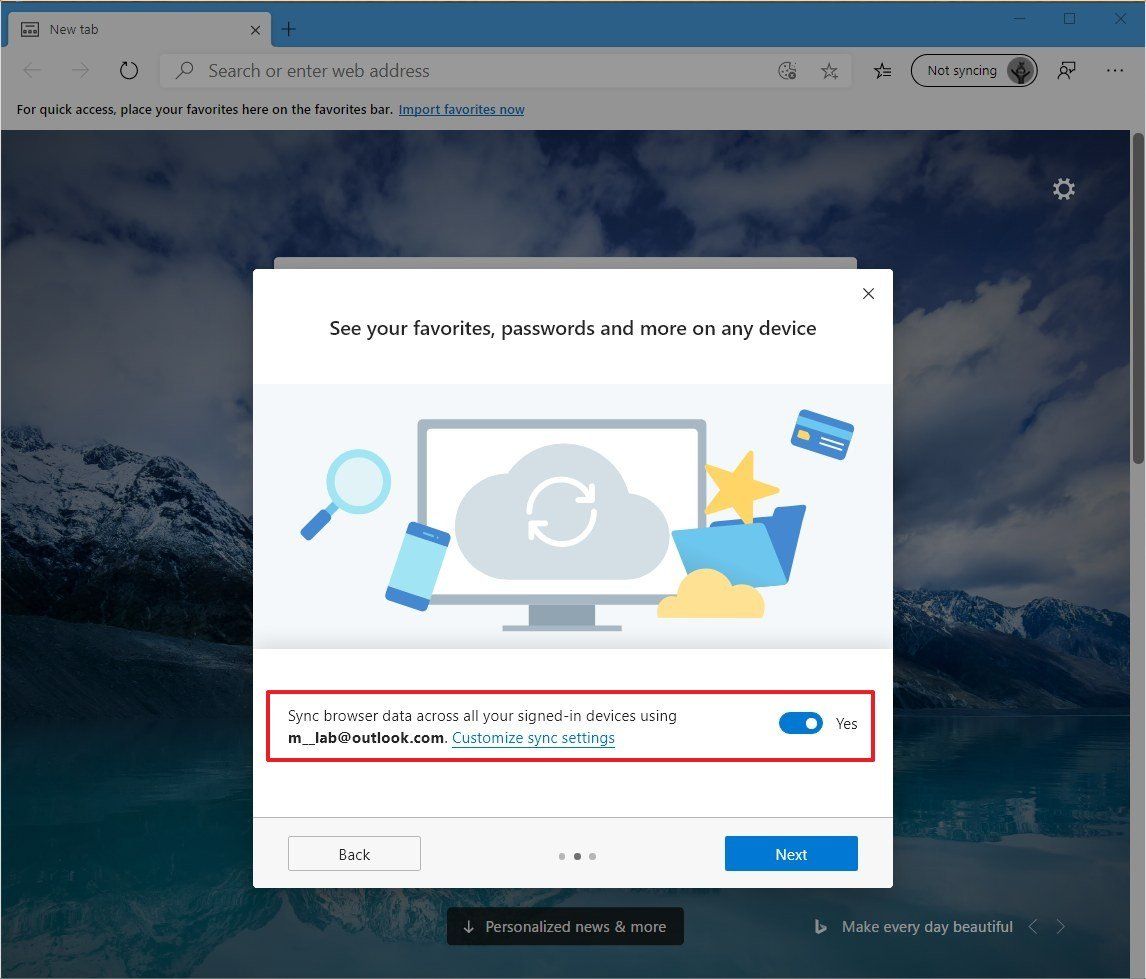Click the Import favorites now link

coord(461,109)
